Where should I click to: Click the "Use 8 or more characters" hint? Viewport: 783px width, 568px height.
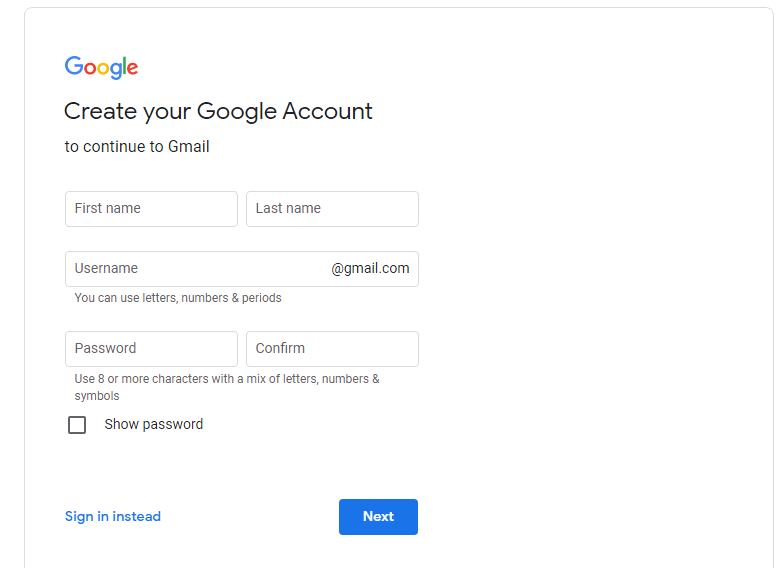[227, 387]
